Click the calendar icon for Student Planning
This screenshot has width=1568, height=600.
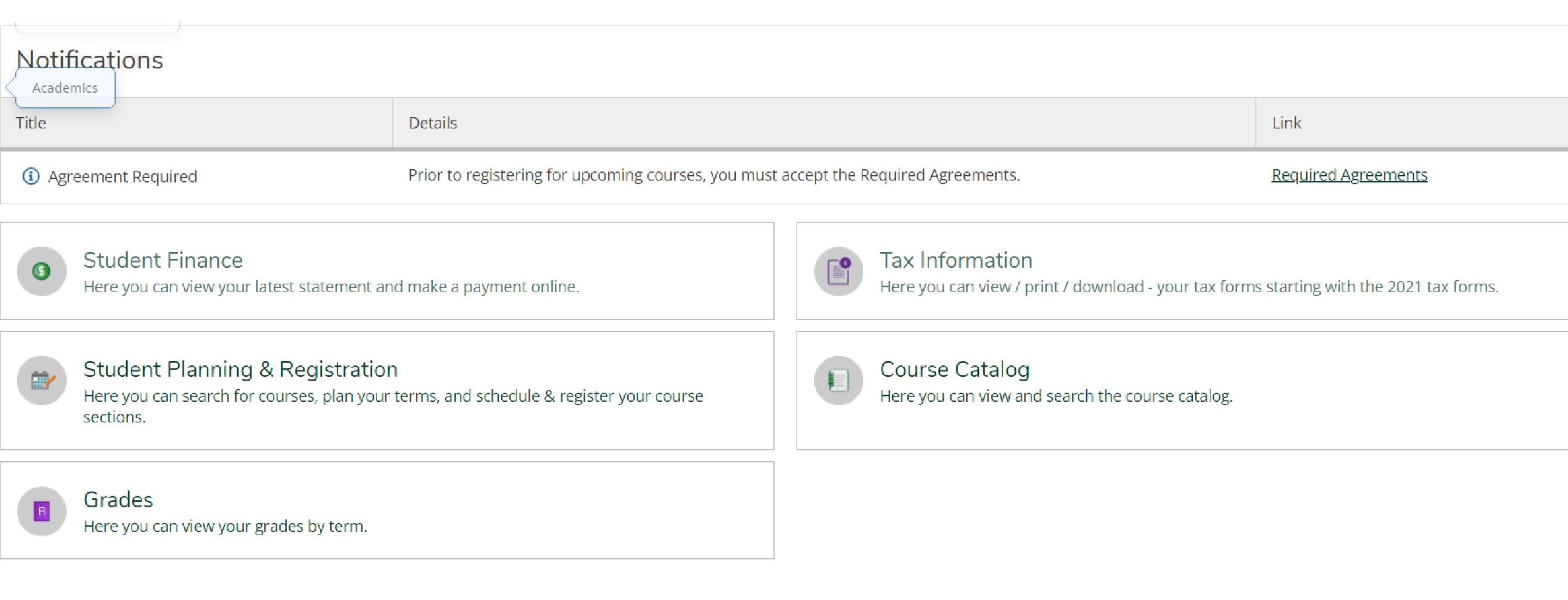point(41,381)
